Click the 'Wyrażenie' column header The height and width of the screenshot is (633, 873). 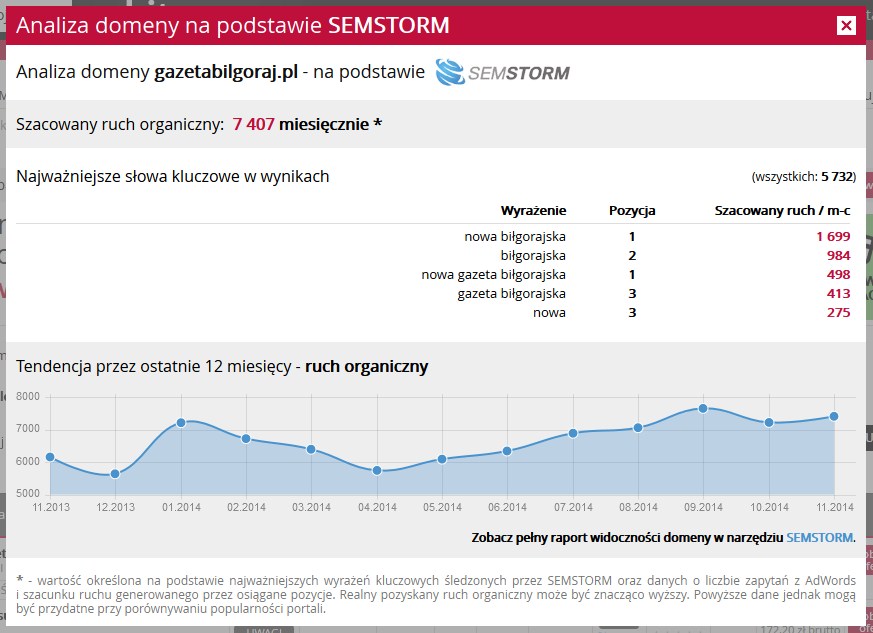[533, 210]
